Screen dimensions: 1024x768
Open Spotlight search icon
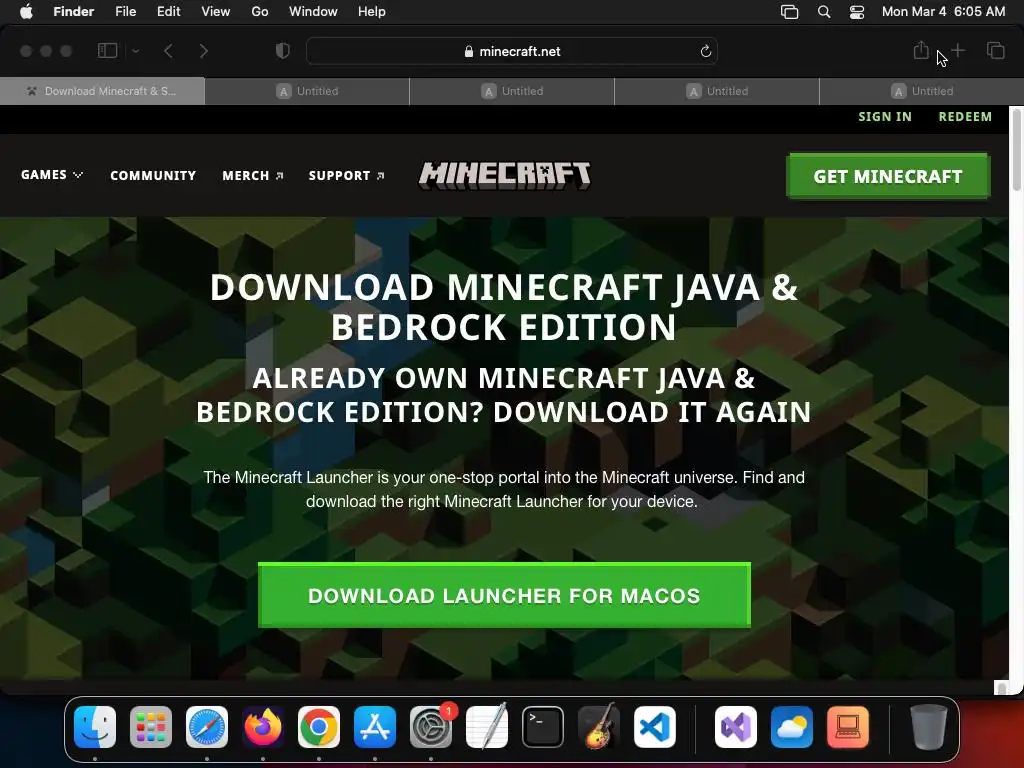(x=824, y=12)
